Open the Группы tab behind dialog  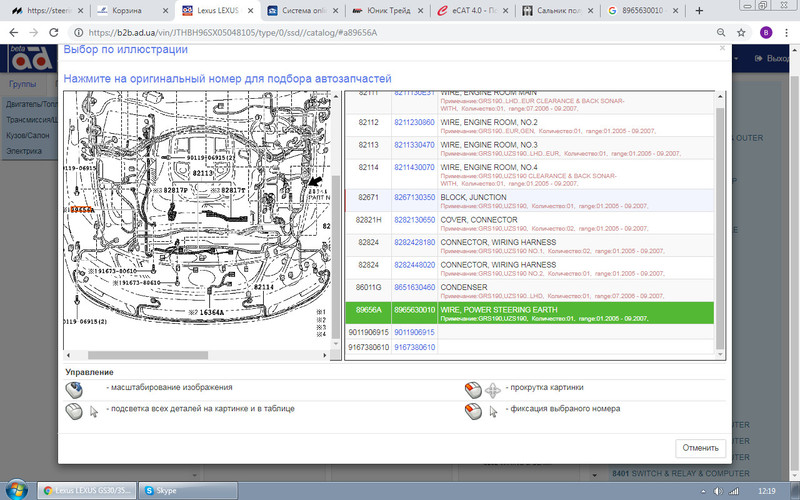click(x=22, y=84)
